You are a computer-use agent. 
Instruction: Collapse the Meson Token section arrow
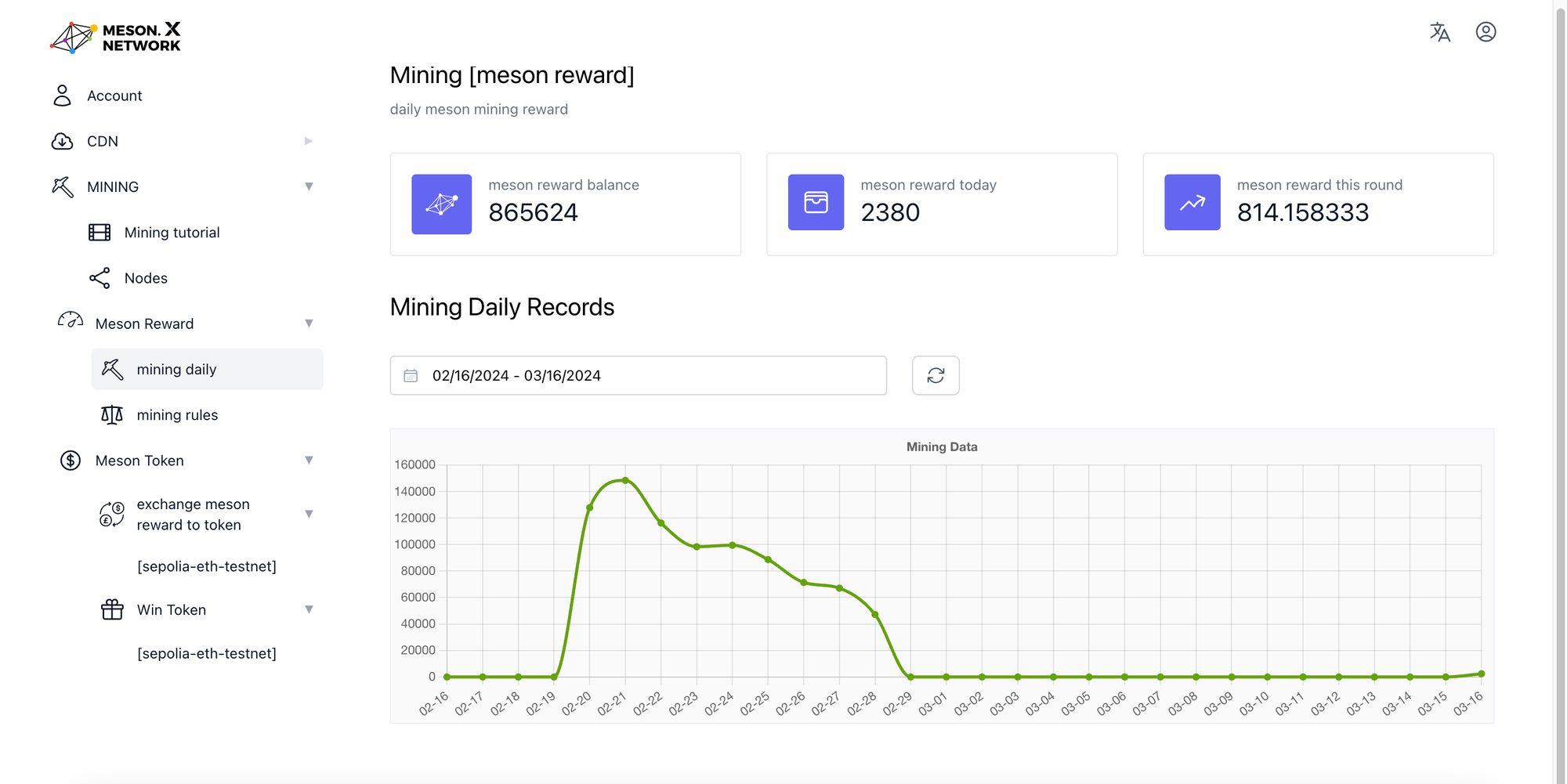pos(309,461)
